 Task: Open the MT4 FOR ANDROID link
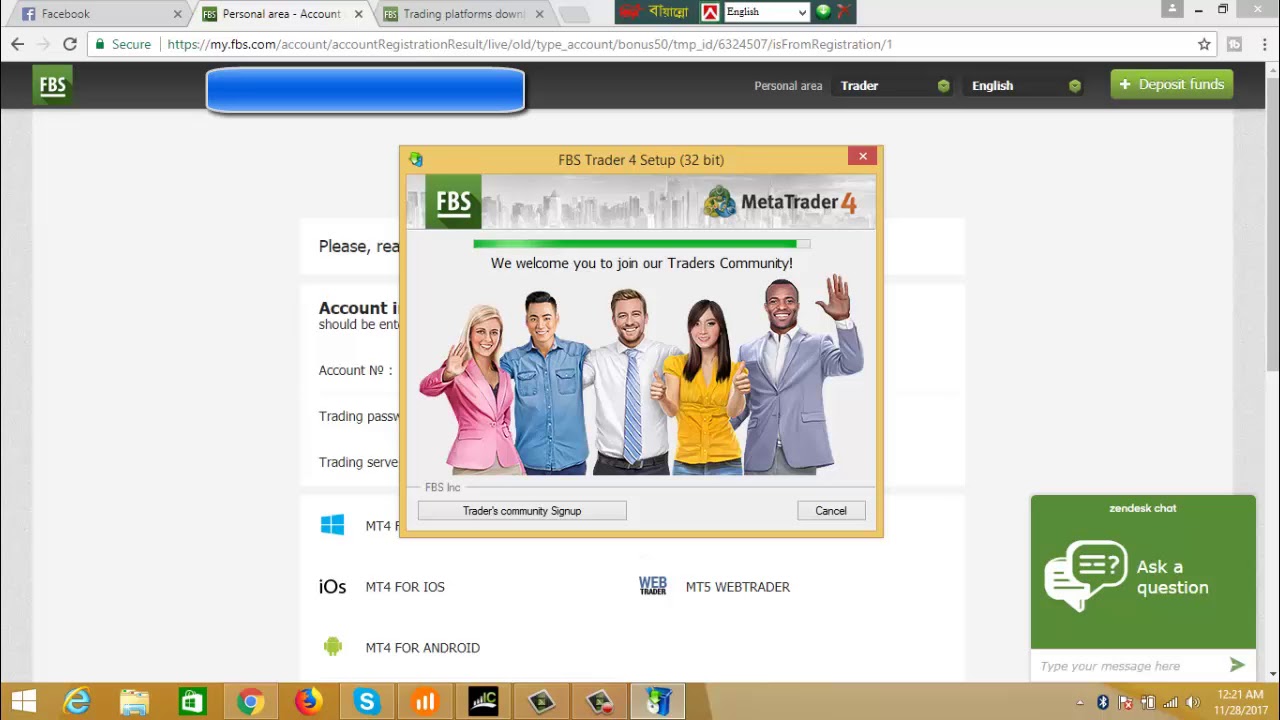click(423, 648)
